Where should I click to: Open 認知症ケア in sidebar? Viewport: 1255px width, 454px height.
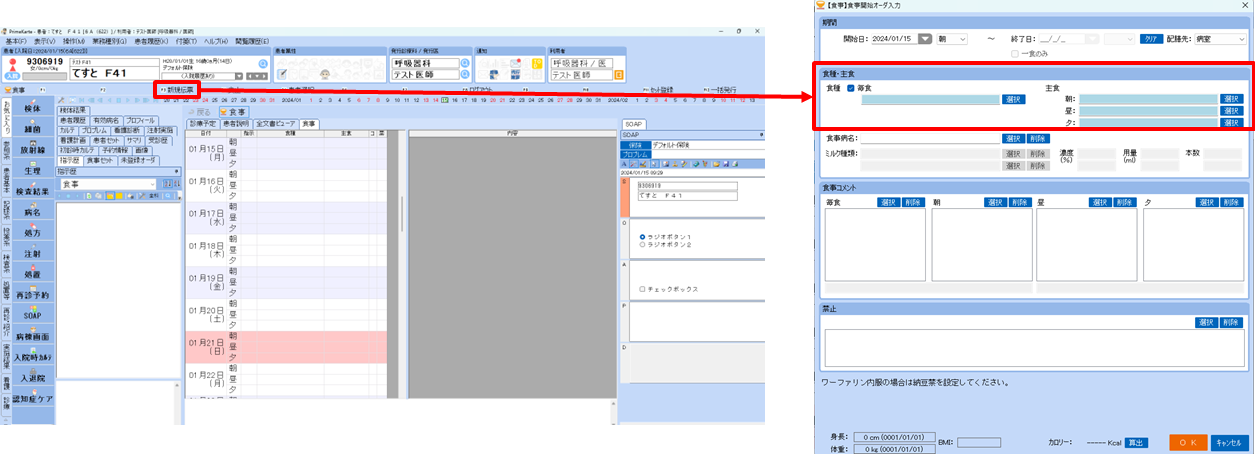click(x=32, y=398)
